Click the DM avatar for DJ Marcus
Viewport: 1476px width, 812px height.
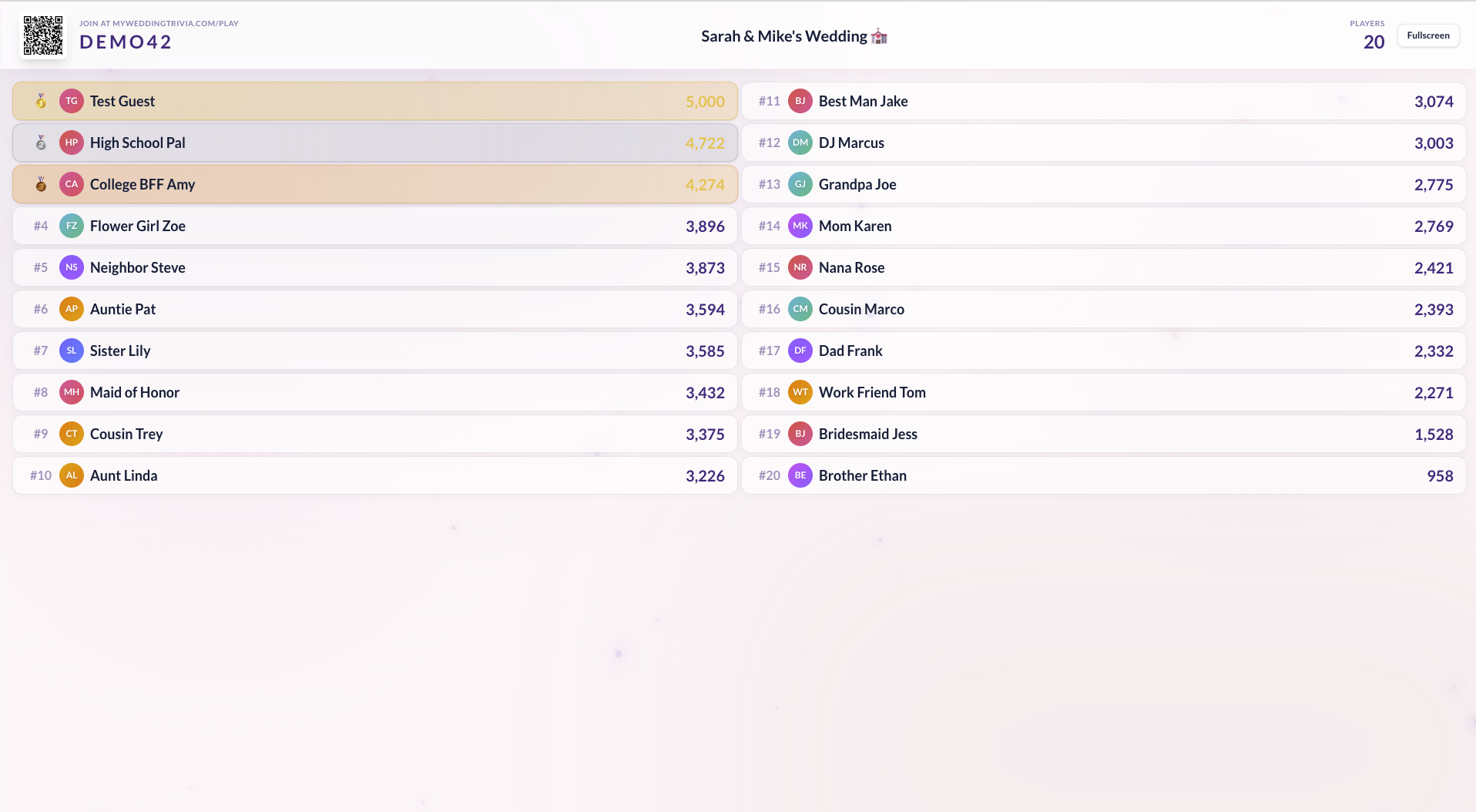(800, 143)
